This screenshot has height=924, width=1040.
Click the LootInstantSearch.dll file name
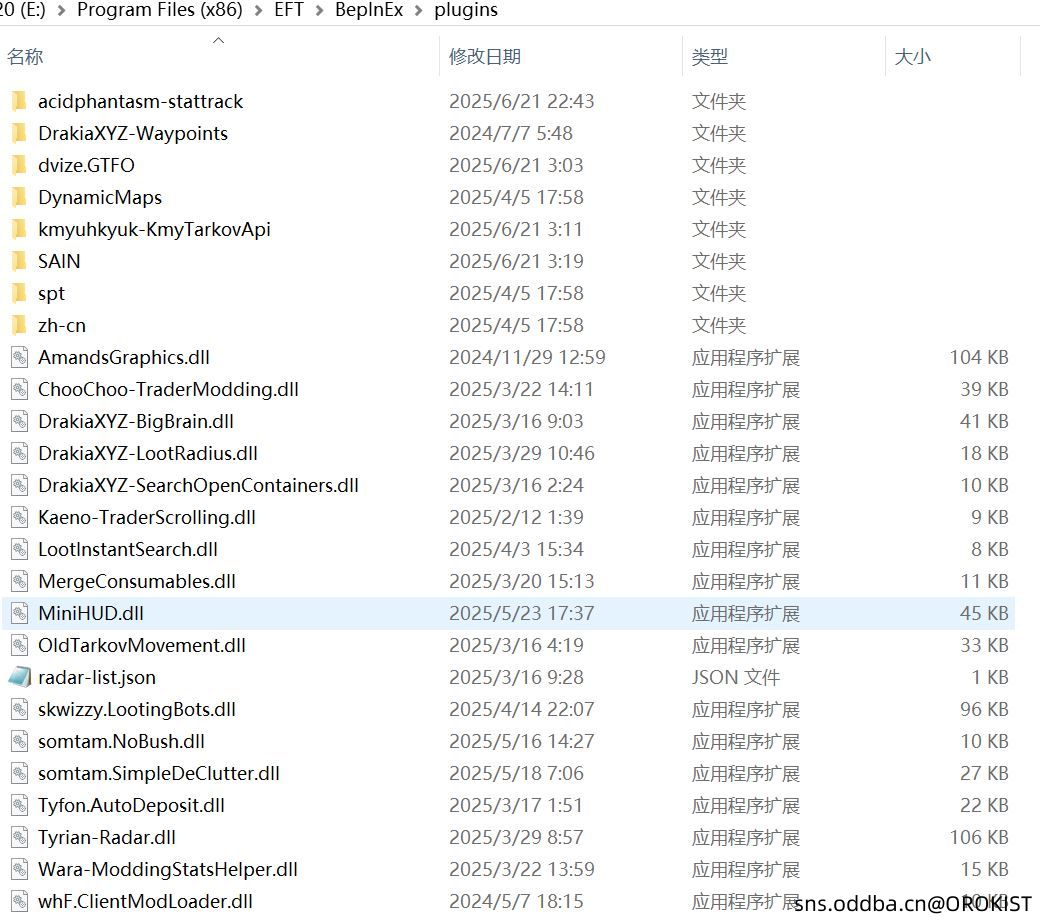(128, 549)
